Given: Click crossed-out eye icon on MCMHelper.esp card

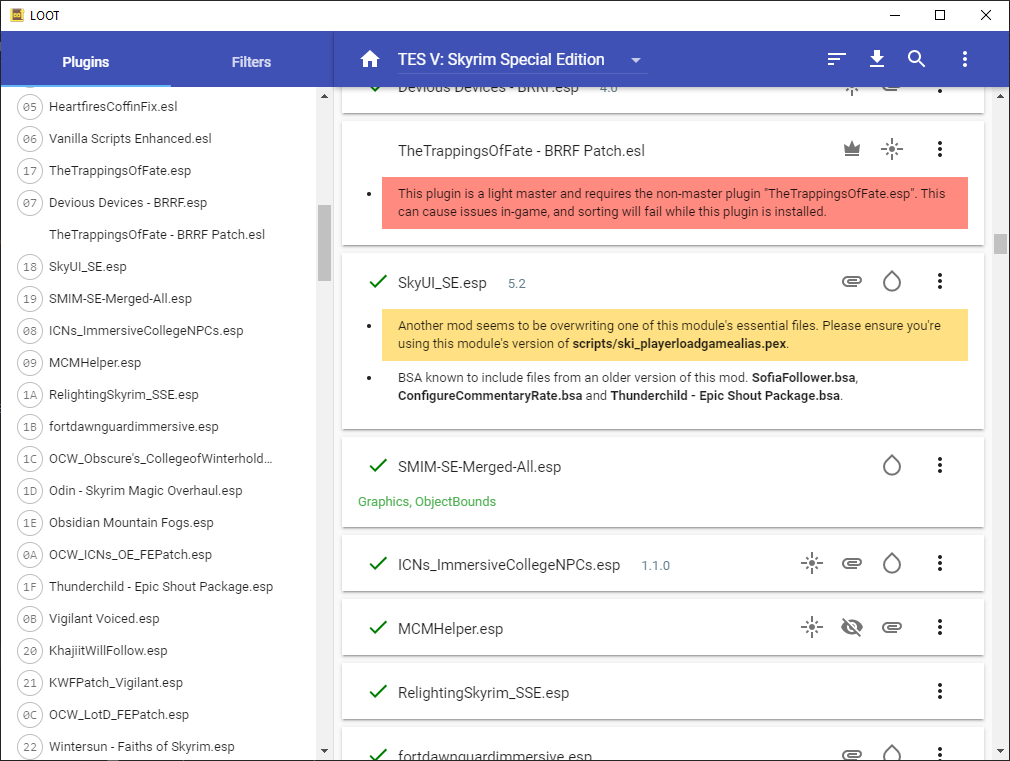Looking at the screenshot, I should [852, 627].
